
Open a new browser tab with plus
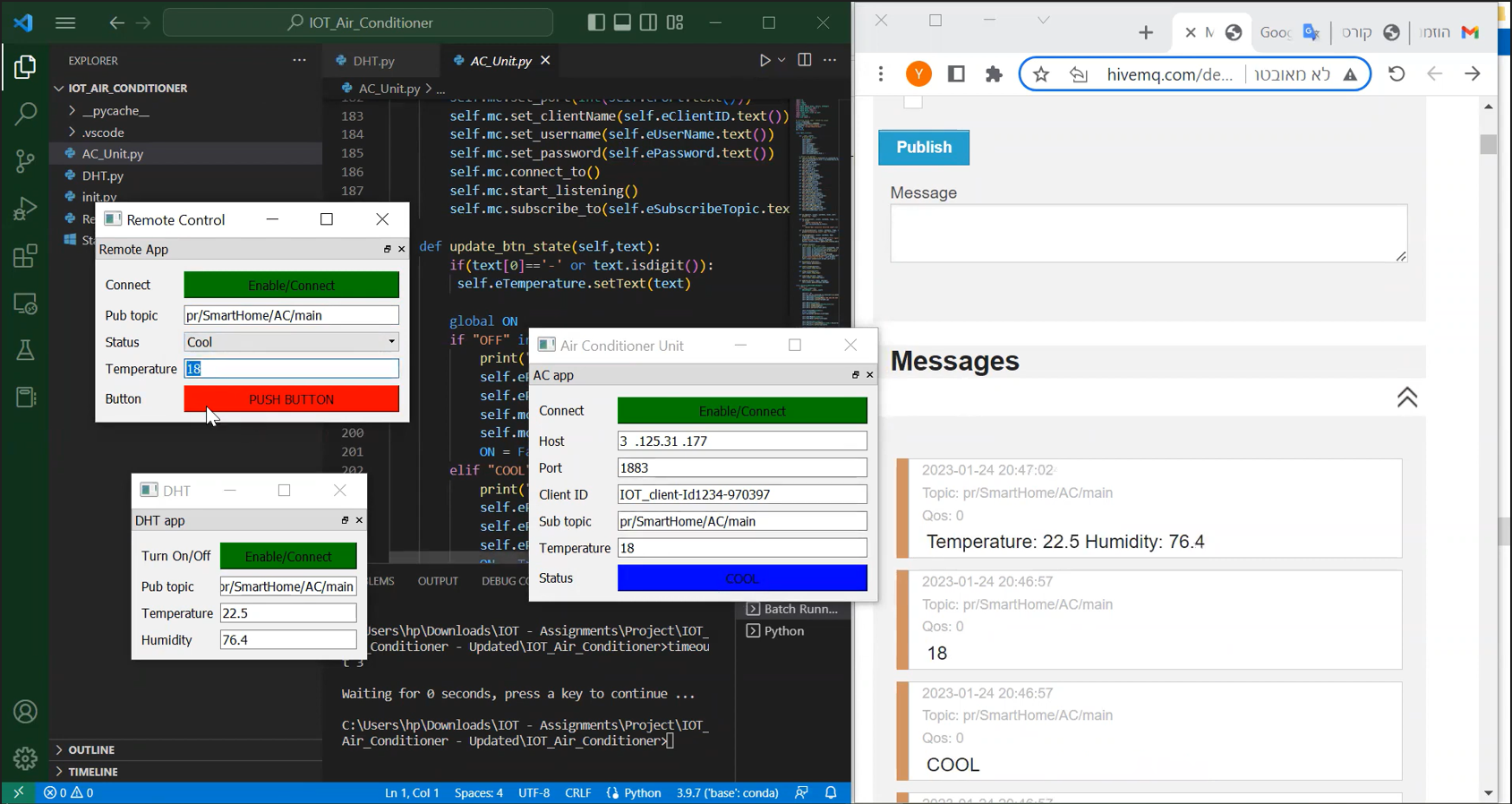click(1146, 33)
